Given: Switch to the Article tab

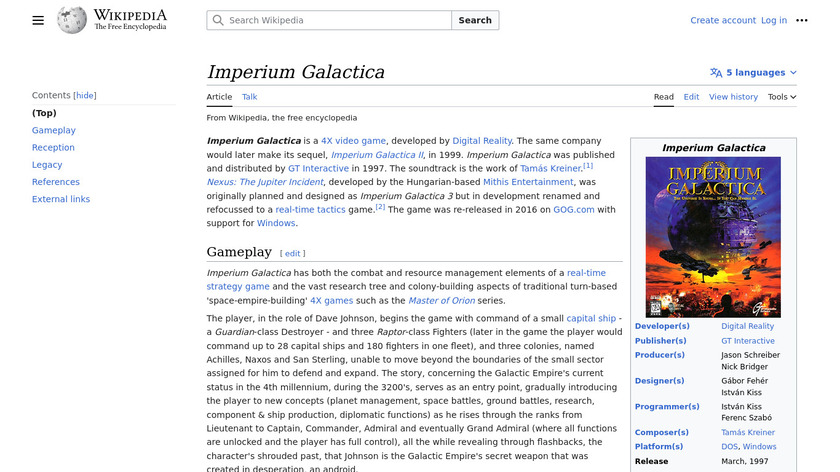Looking at the screenshot, I should click(x=219, y=97).
